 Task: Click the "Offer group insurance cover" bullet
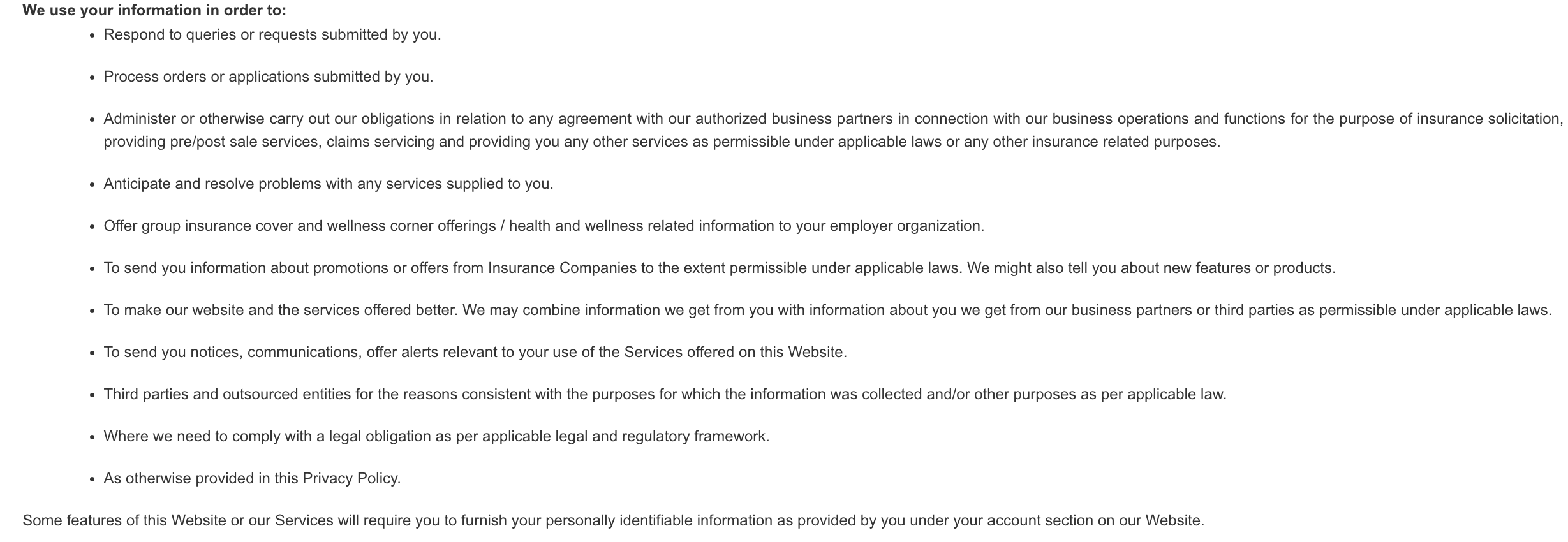(544, 226)
